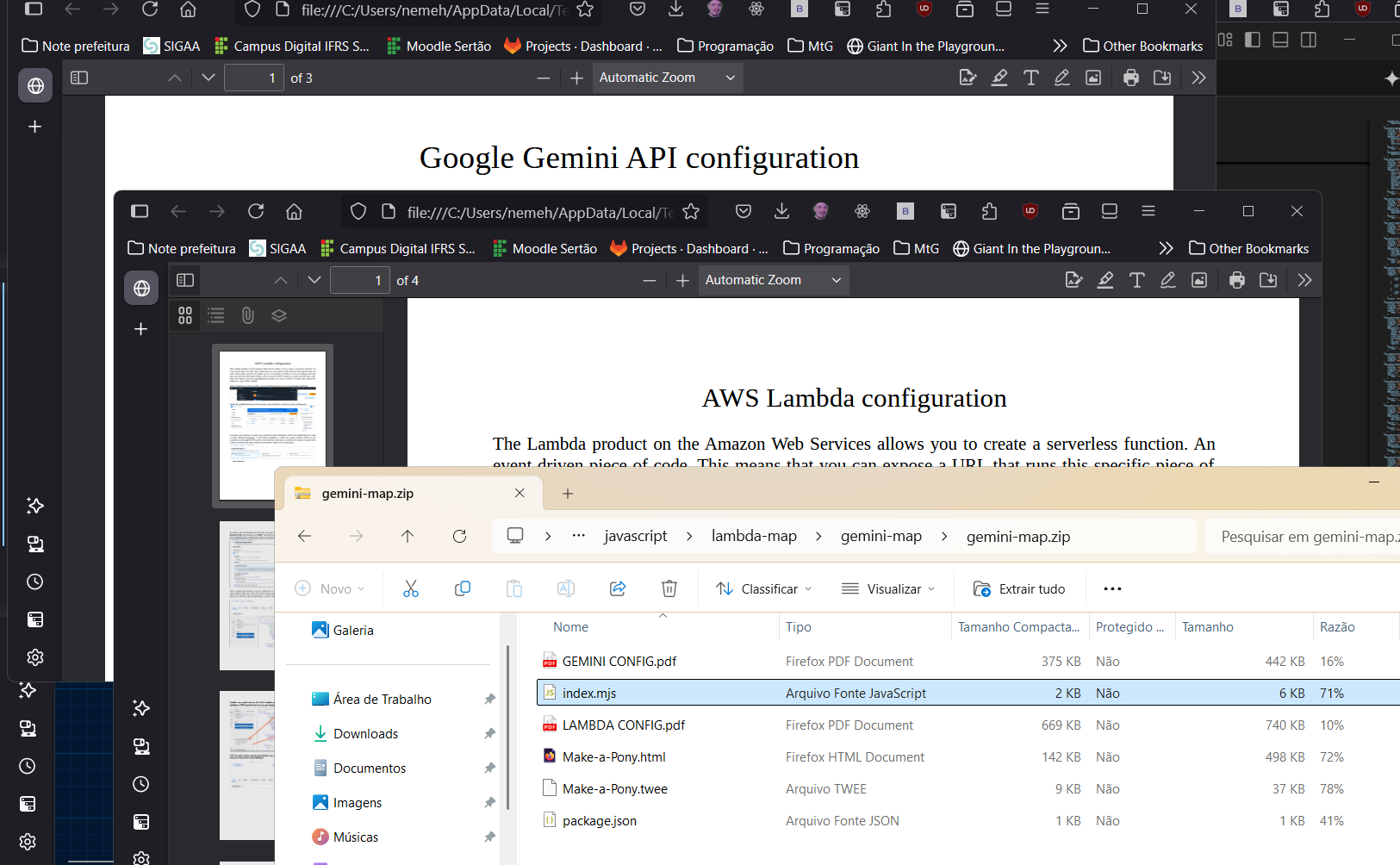The width and height of the screenshot is (1400, 865).
Task: Toggle the sidebar in the Gemini PDF viewer
Action: (x=79, y=78)
